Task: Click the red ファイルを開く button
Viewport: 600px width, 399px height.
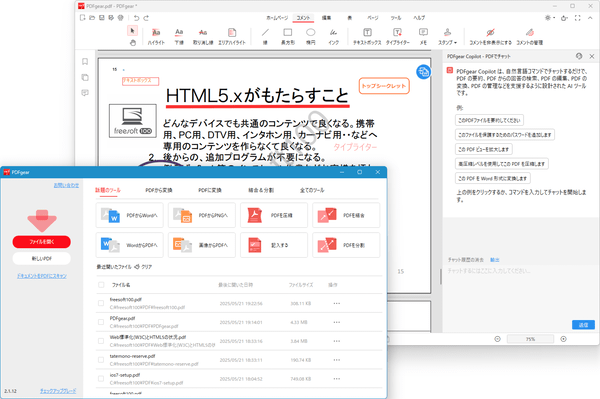Action: 42,242
